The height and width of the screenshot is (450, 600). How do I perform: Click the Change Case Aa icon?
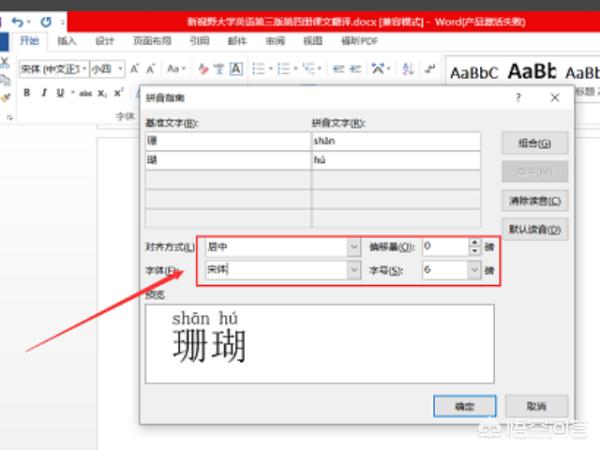click(x=176, y=69)
